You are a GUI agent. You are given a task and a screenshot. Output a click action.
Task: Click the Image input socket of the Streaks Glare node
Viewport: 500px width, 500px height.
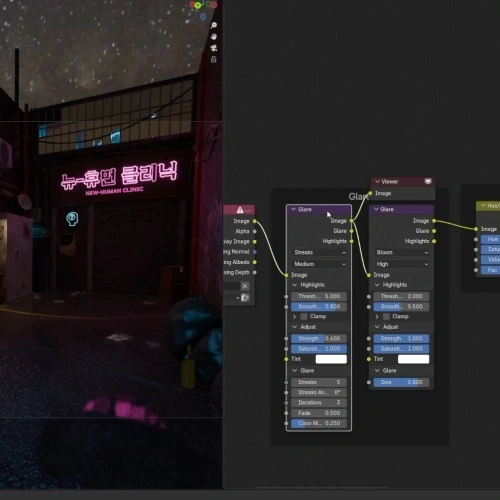click(286, 275)
